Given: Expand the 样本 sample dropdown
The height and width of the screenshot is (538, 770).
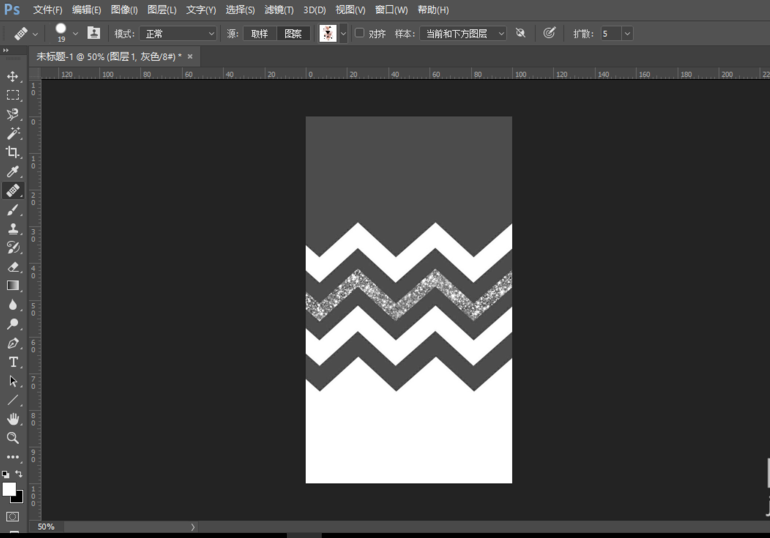Looking at the screenshot, I should coord(464,33).
